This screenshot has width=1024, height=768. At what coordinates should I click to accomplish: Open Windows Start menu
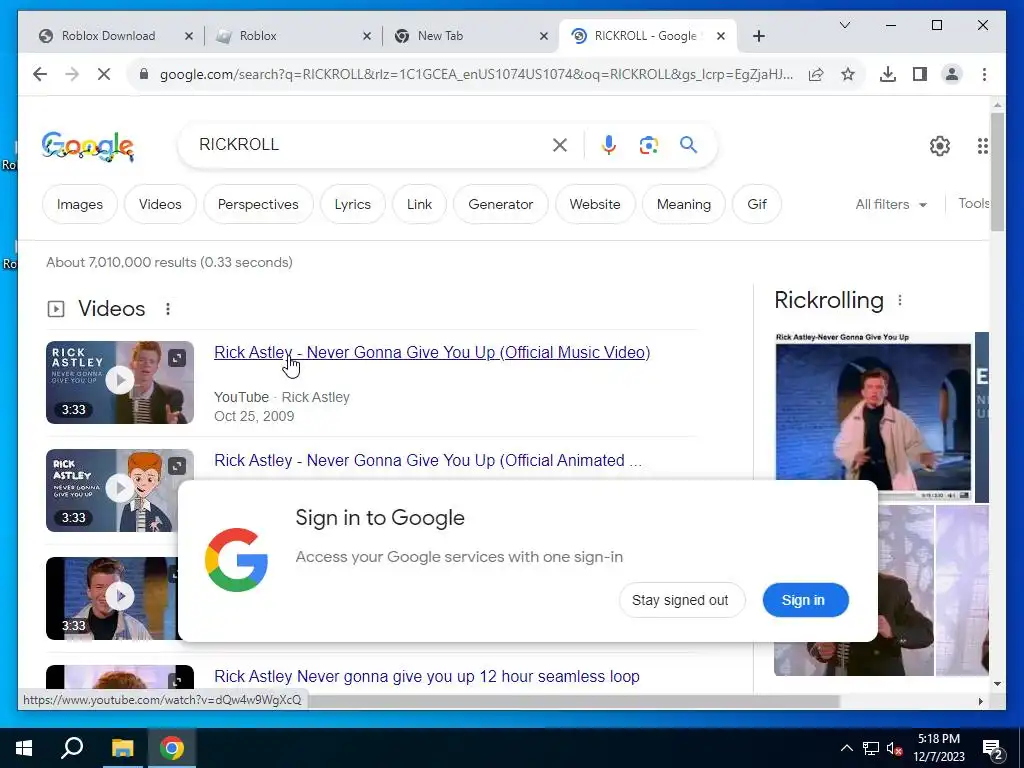click(x=24, y=748)
